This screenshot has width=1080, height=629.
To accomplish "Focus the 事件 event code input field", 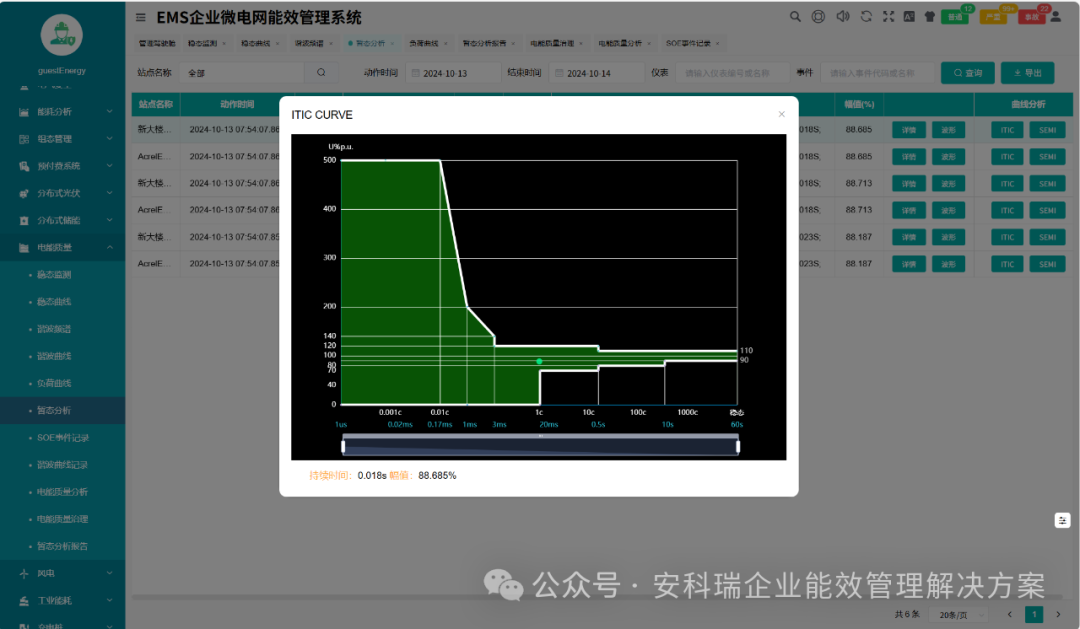I will pos(877,73).
